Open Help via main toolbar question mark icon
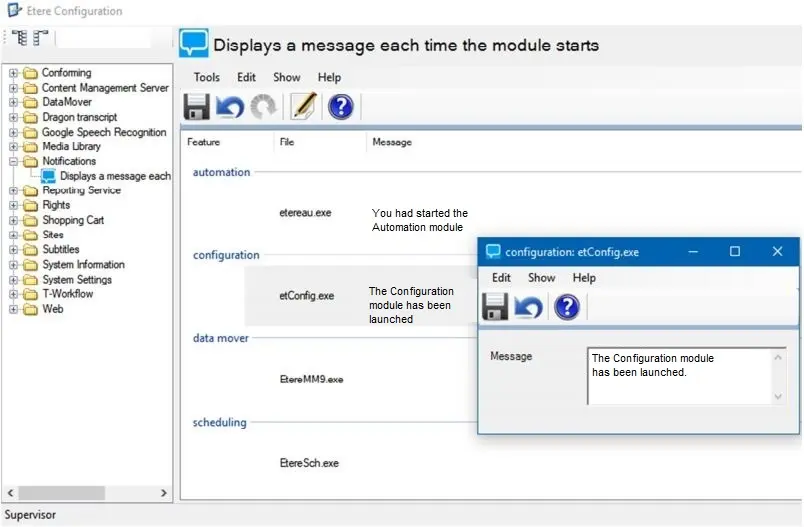Image resolution: width=804 pixels, height=527 pixels. coord(340,106)
